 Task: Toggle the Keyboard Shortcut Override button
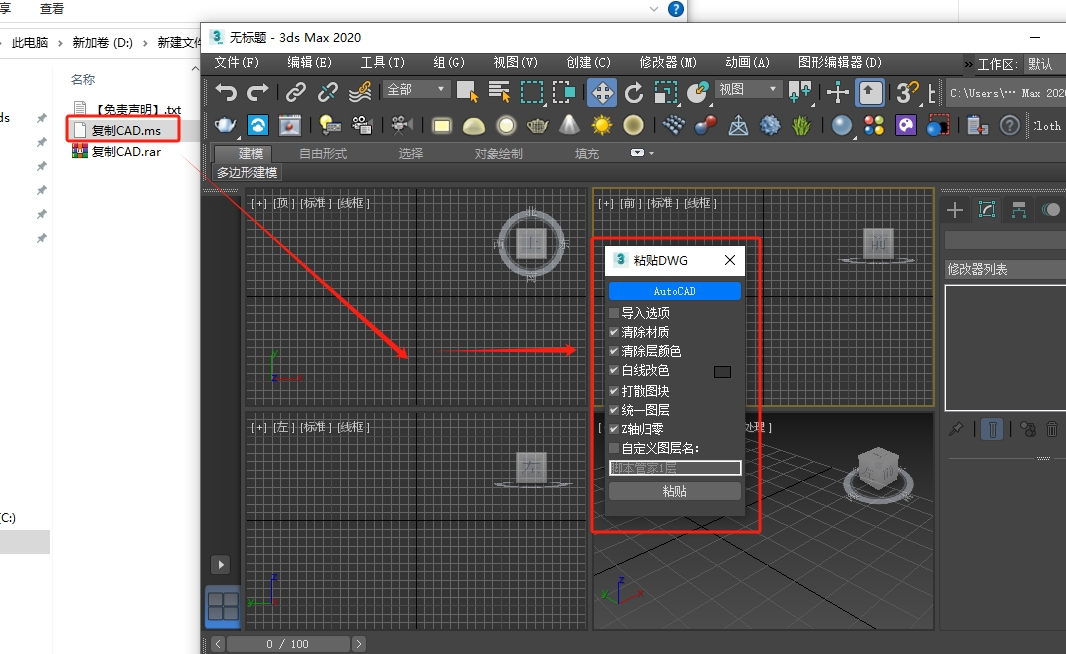click(x=870, y=92)
